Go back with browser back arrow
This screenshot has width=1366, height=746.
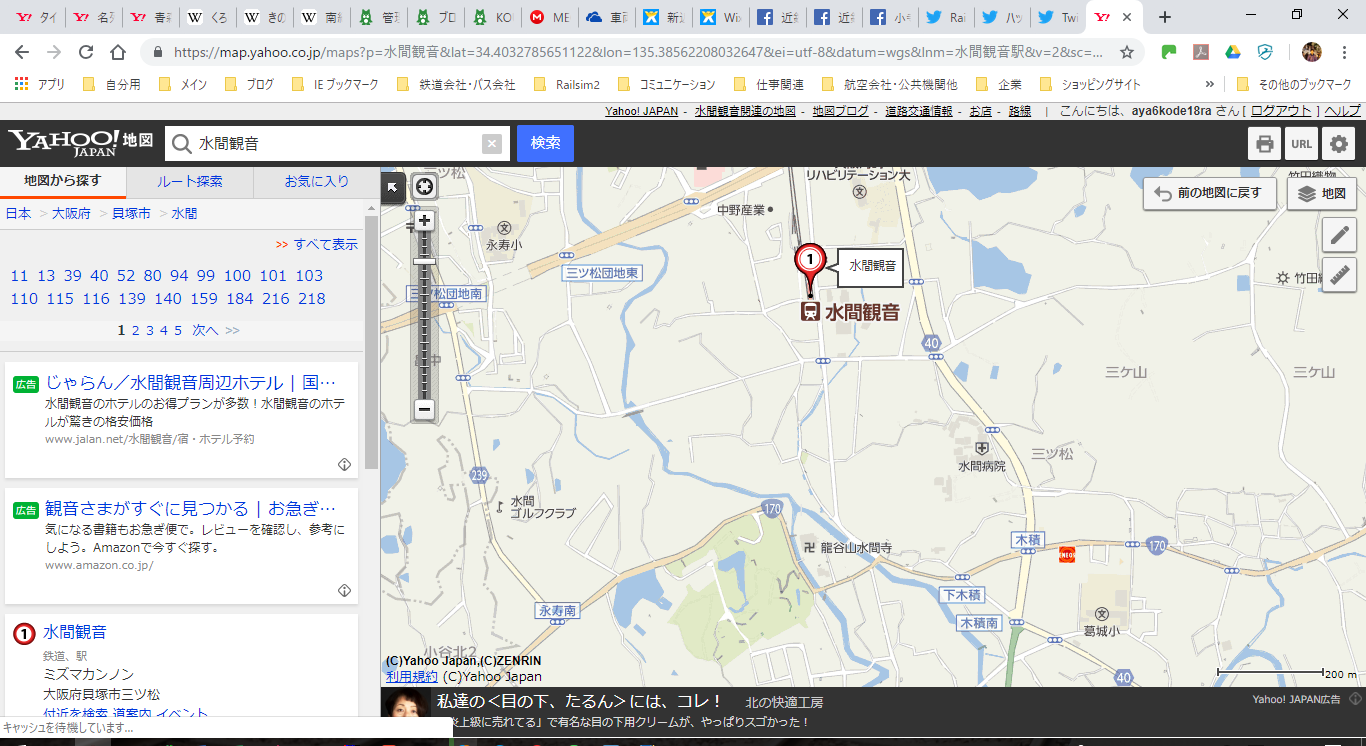(x=22, y=52)
